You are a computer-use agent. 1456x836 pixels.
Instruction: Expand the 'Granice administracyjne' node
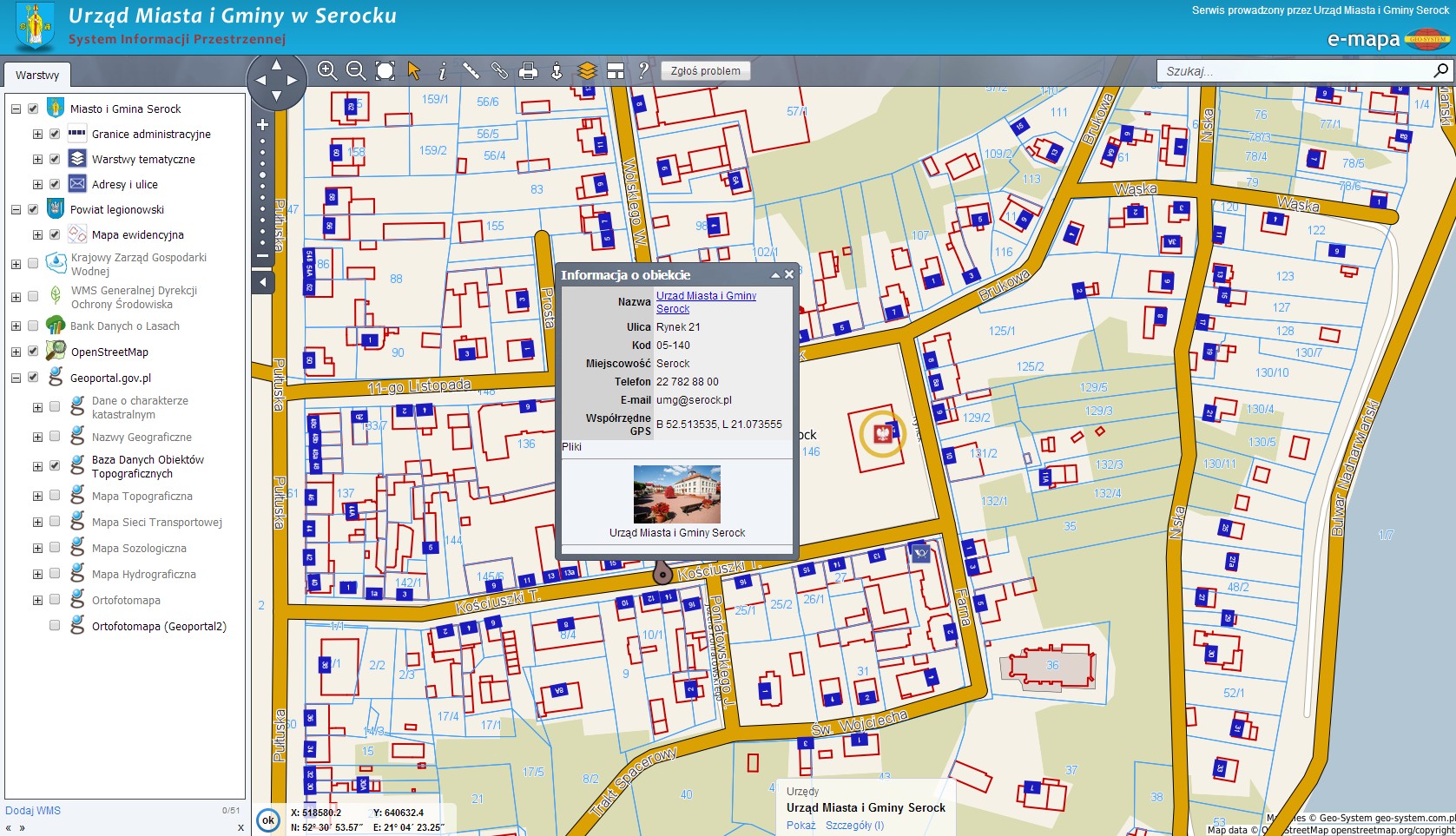pos(37,134)
